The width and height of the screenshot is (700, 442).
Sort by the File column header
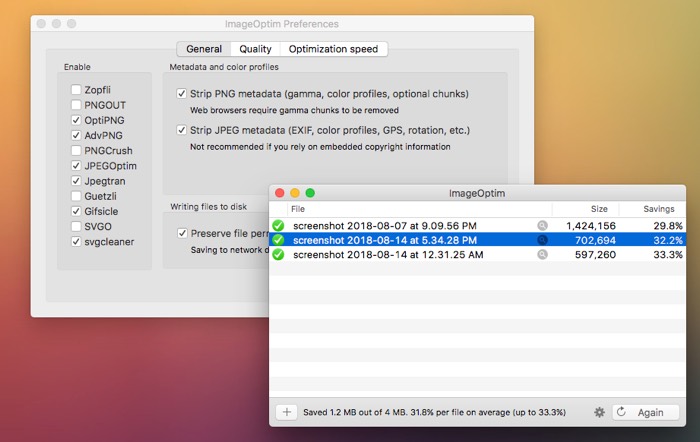pos(420,209)
